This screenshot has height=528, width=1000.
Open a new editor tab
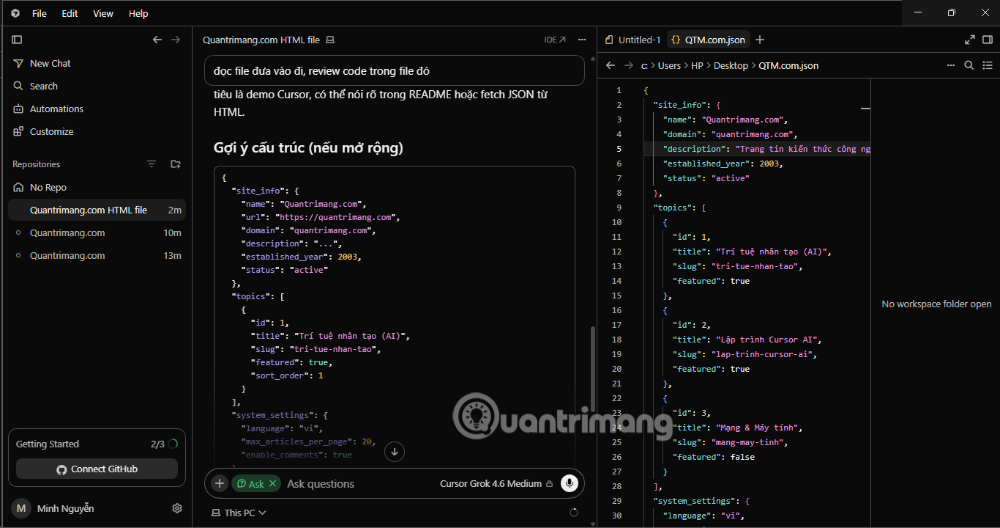click(x=760, y=40)
